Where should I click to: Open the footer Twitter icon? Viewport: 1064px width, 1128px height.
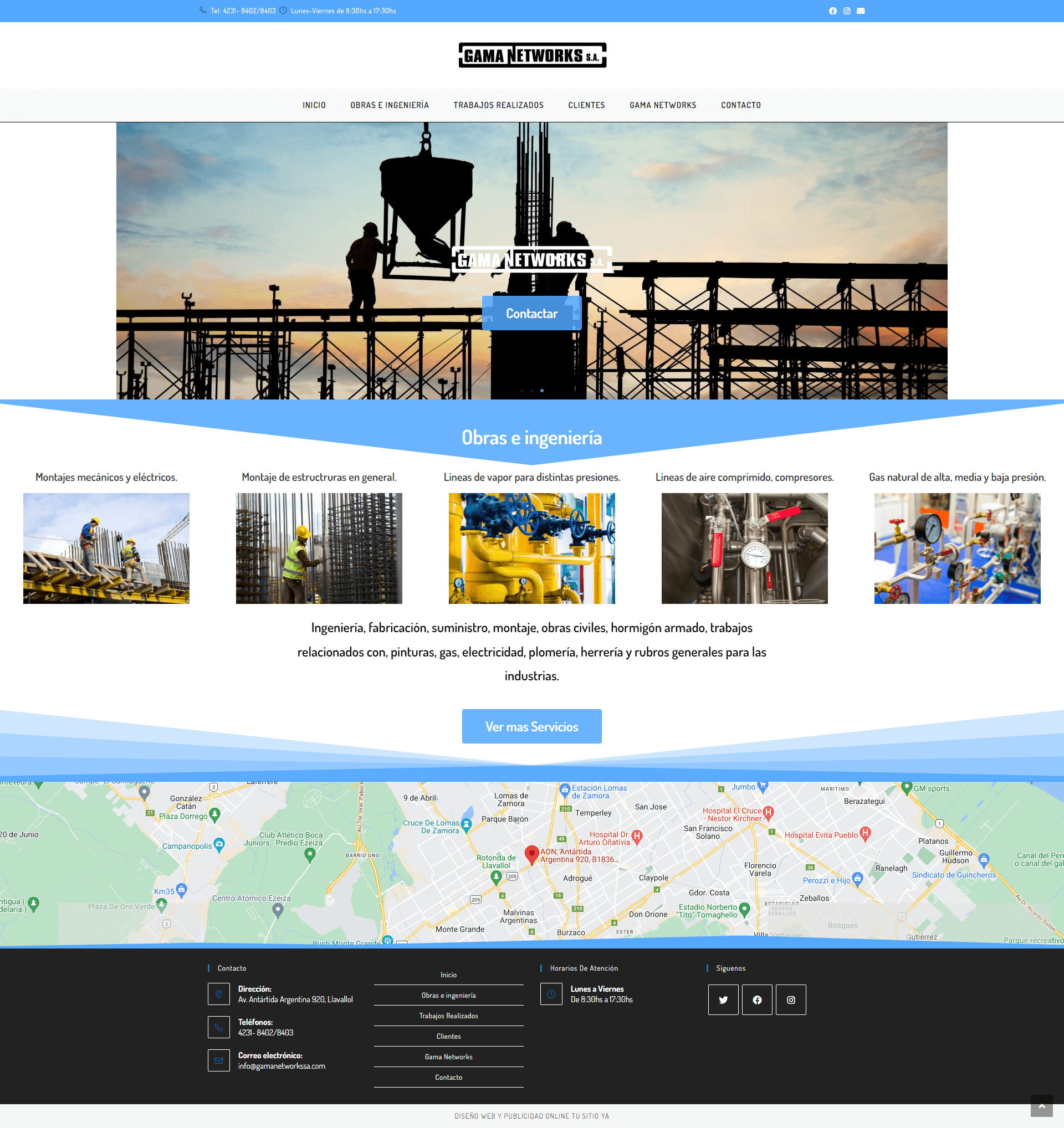coord(723,1000)
